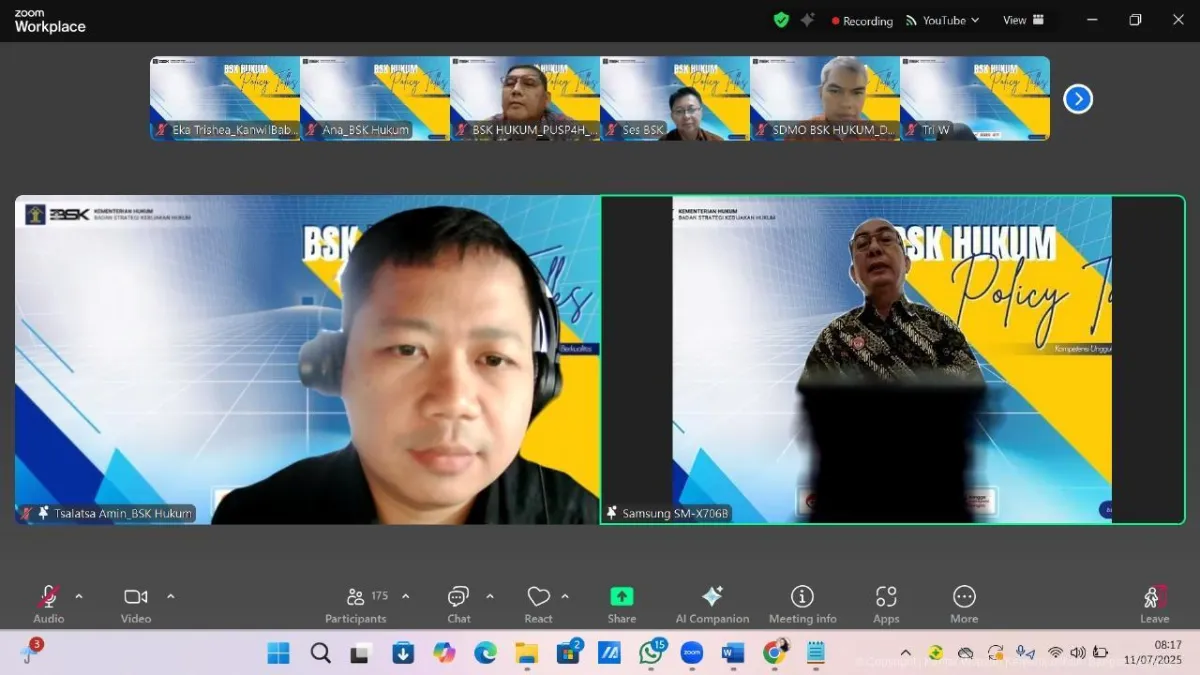Click the green Share screen button
Screen dimensions: 1200x675
(x=622, y=597)
